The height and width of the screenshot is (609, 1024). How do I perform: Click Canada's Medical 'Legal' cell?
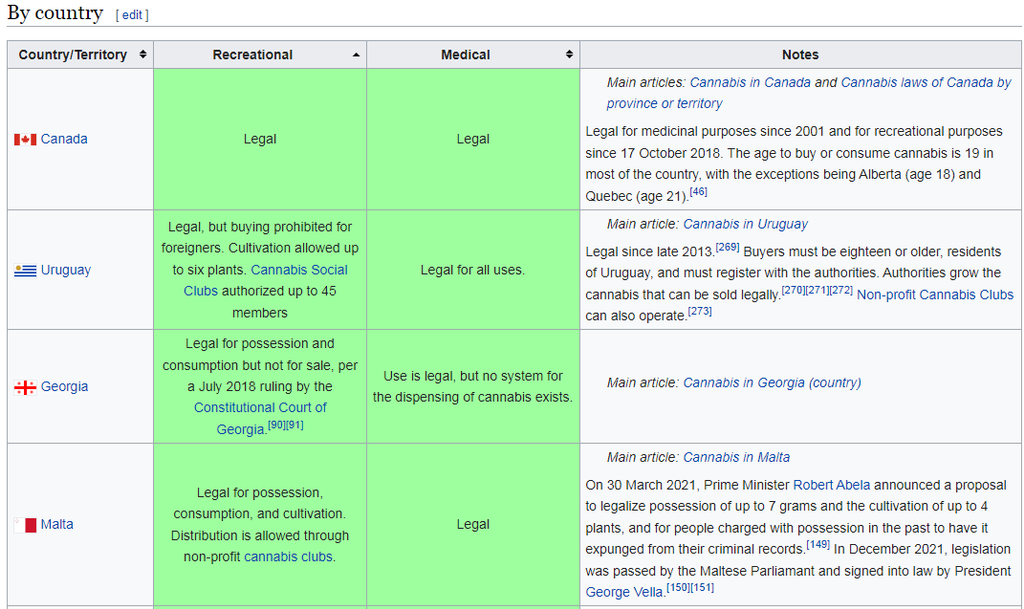[473, 139]
